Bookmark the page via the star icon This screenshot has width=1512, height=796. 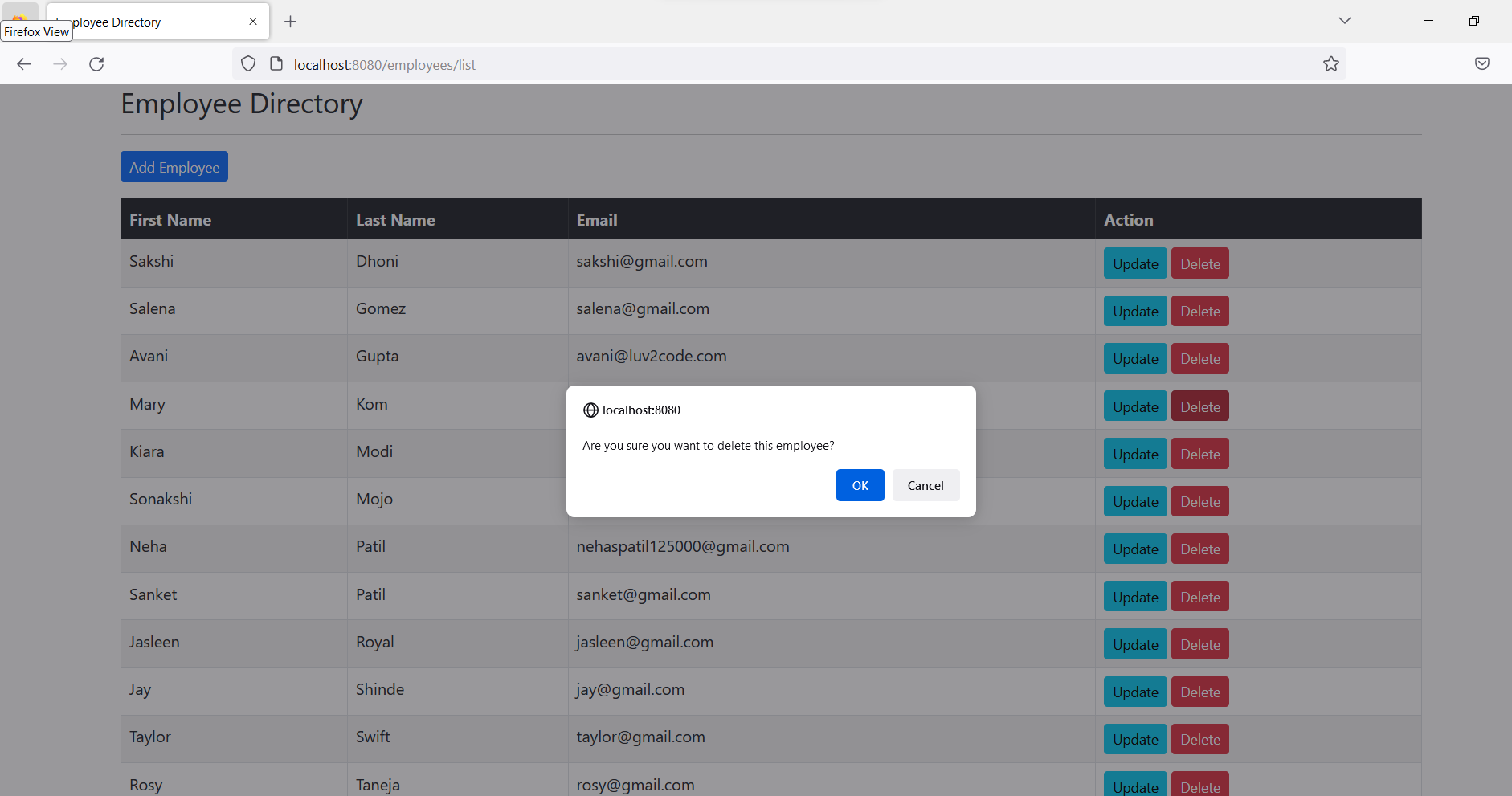point(1330,63)
